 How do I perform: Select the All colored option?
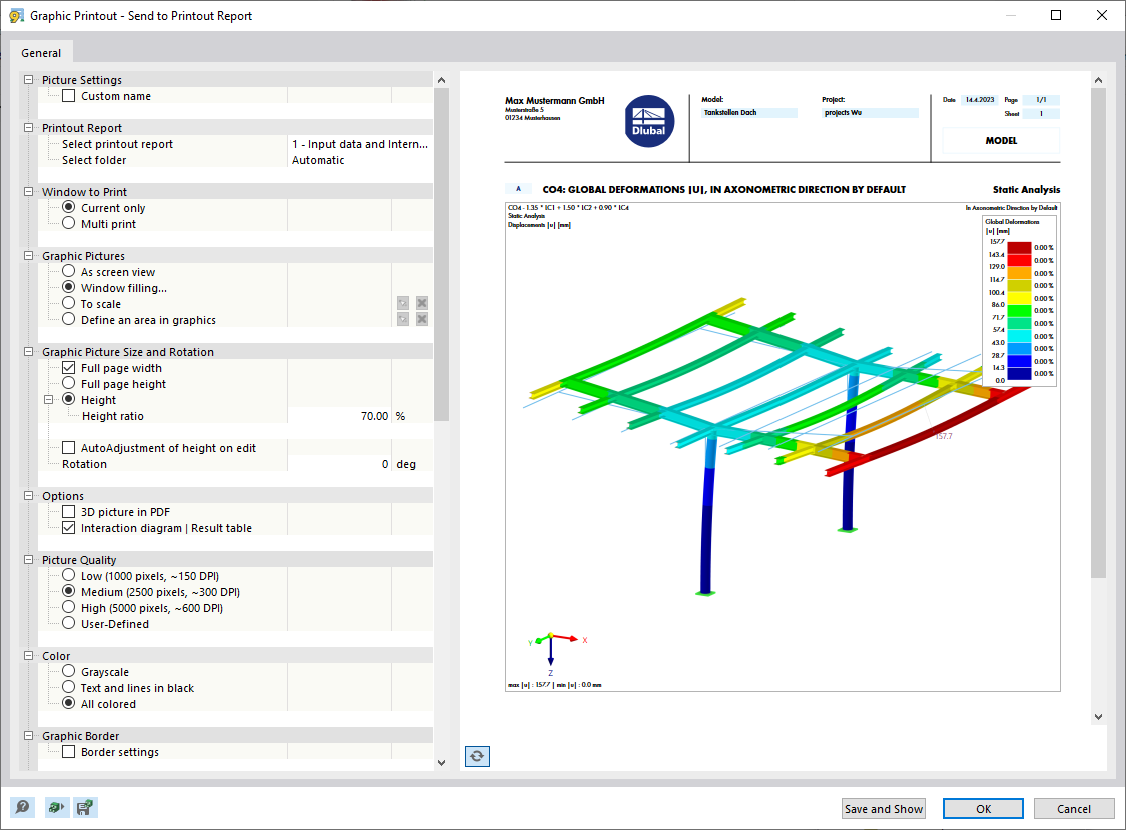68,704
